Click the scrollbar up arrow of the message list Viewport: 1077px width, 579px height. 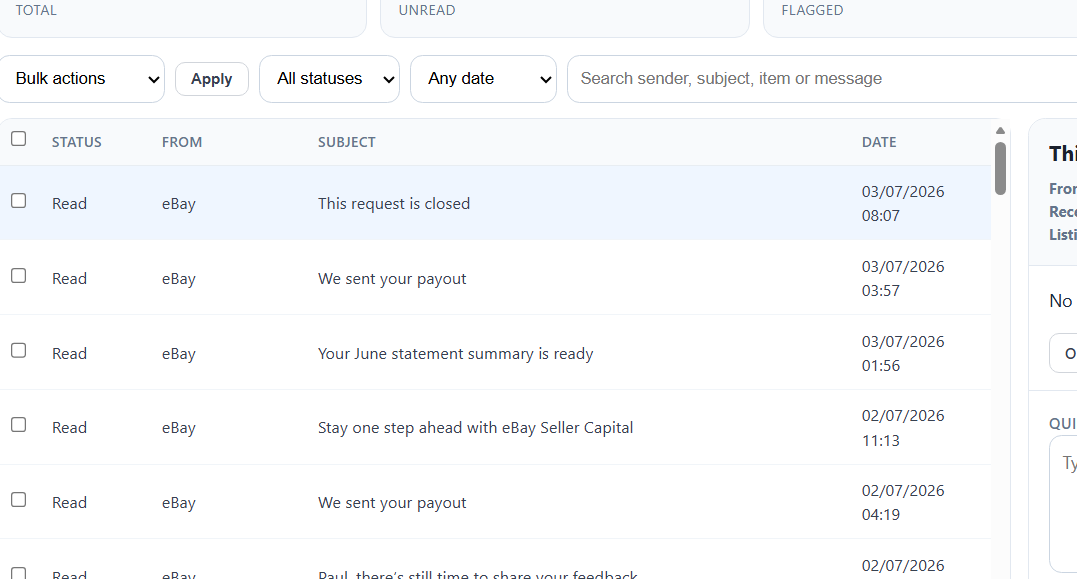click(x=1000, y=130)
